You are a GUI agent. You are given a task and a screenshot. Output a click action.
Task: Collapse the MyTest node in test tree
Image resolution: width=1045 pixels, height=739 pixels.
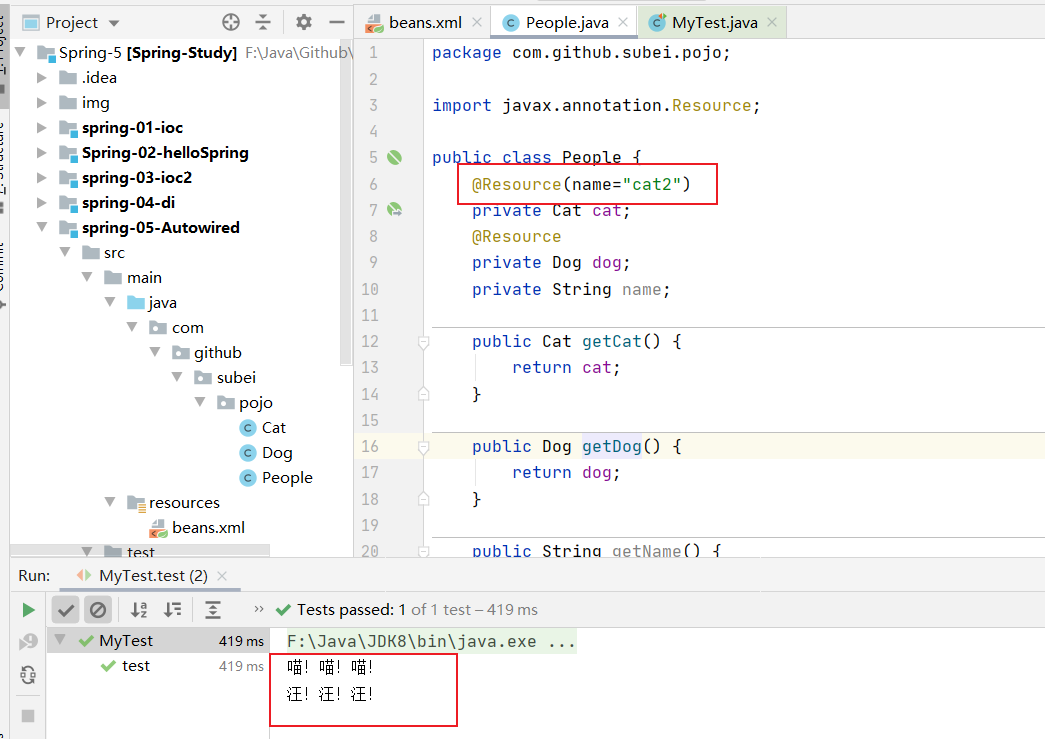[60, 641]
